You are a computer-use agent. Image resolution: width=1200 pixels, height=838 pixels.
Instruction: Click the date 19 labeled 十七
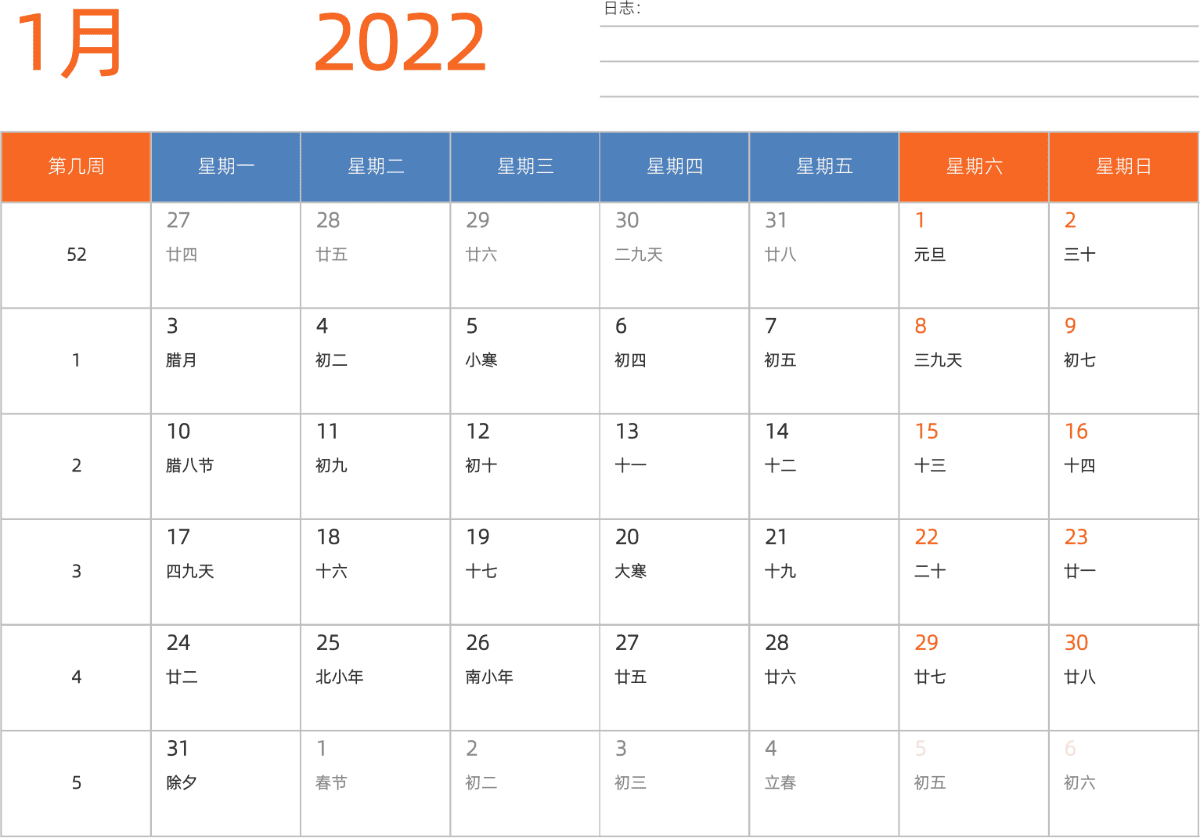[x=525, y=572]
